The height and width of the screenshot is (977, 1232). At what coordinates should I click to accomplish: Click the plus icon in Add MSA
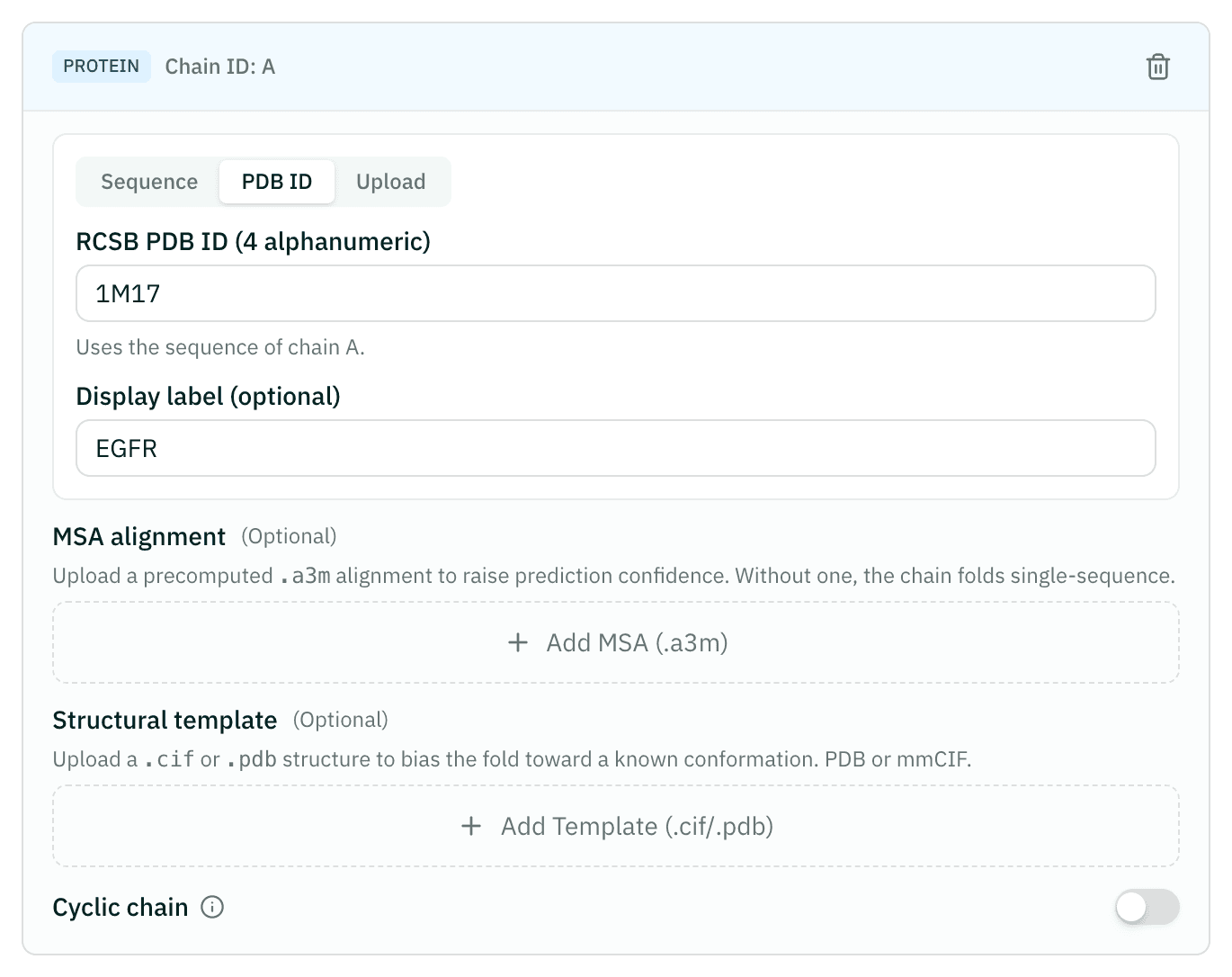(x=518, y=642)
